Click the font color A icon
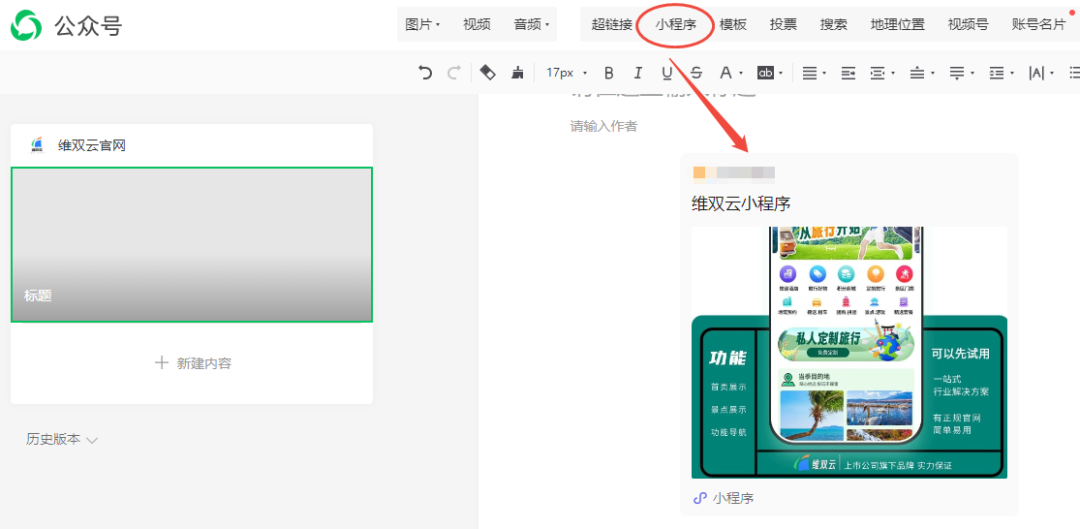This screenshot has height=529, width=1080. pyautogui.click(x=725, y=72)
